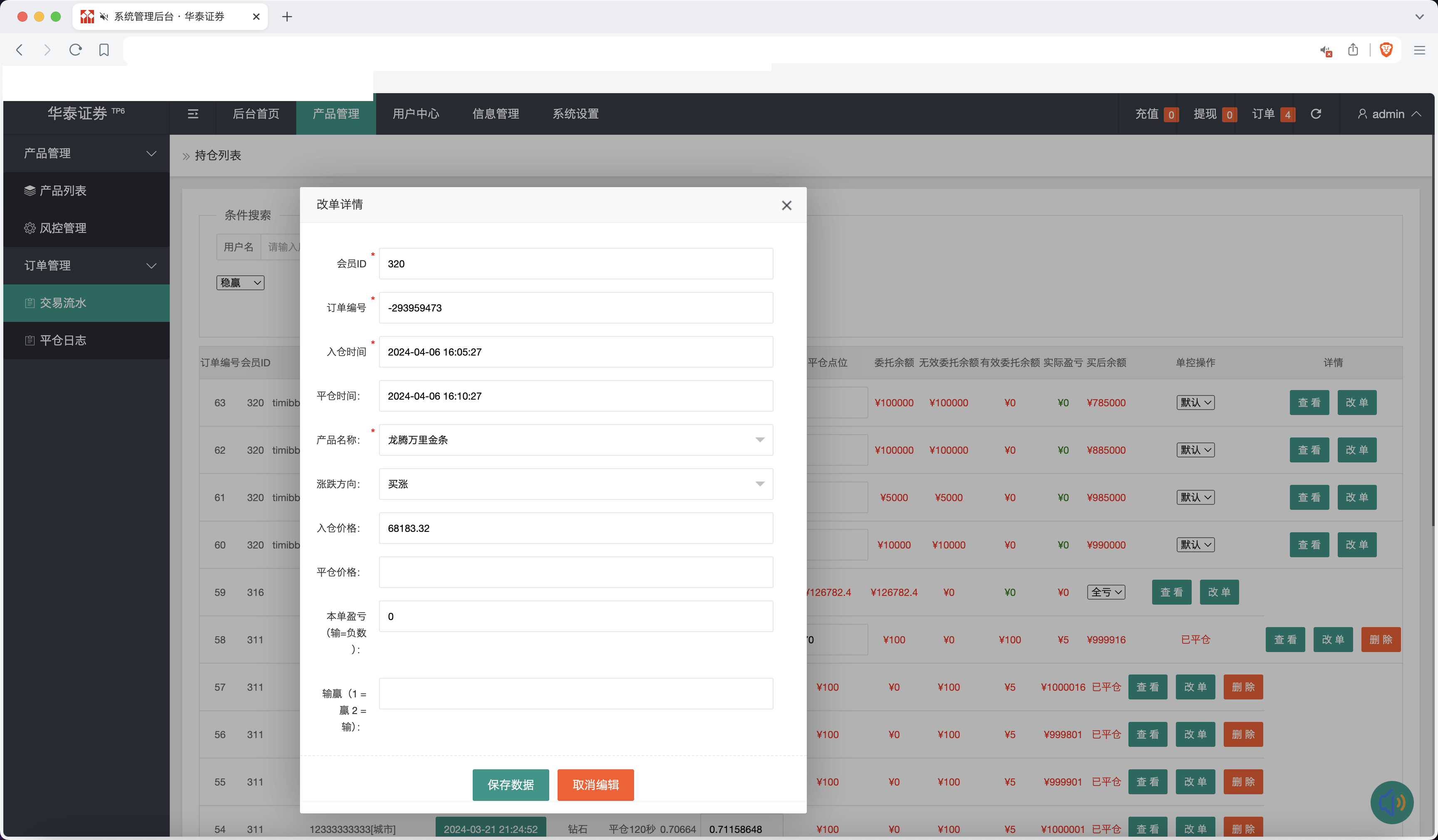Click ¥785000 in row 63
Image resolution: width=1438 pixels, height=840 pixels.
[1106, 403]
